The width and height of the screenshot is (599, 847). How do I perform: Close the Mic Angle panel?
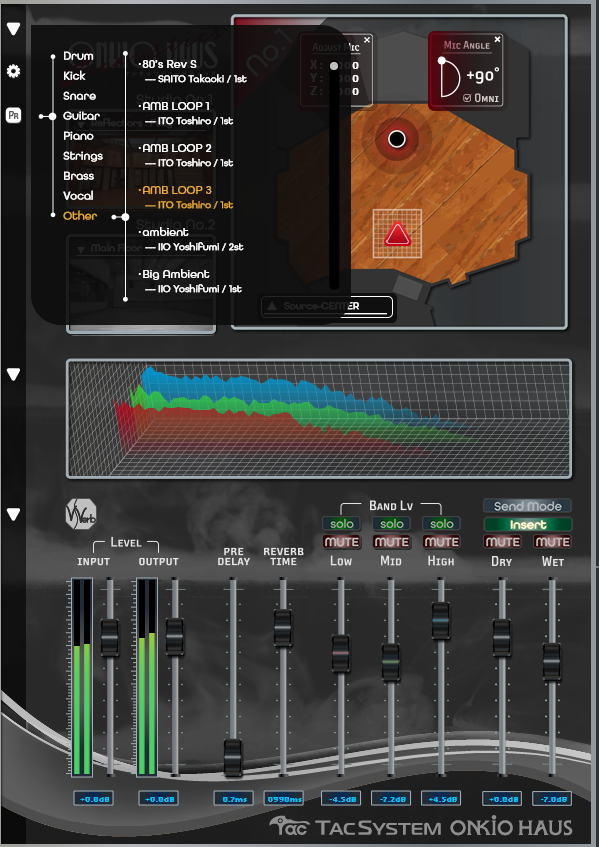[x=497, y=39]
